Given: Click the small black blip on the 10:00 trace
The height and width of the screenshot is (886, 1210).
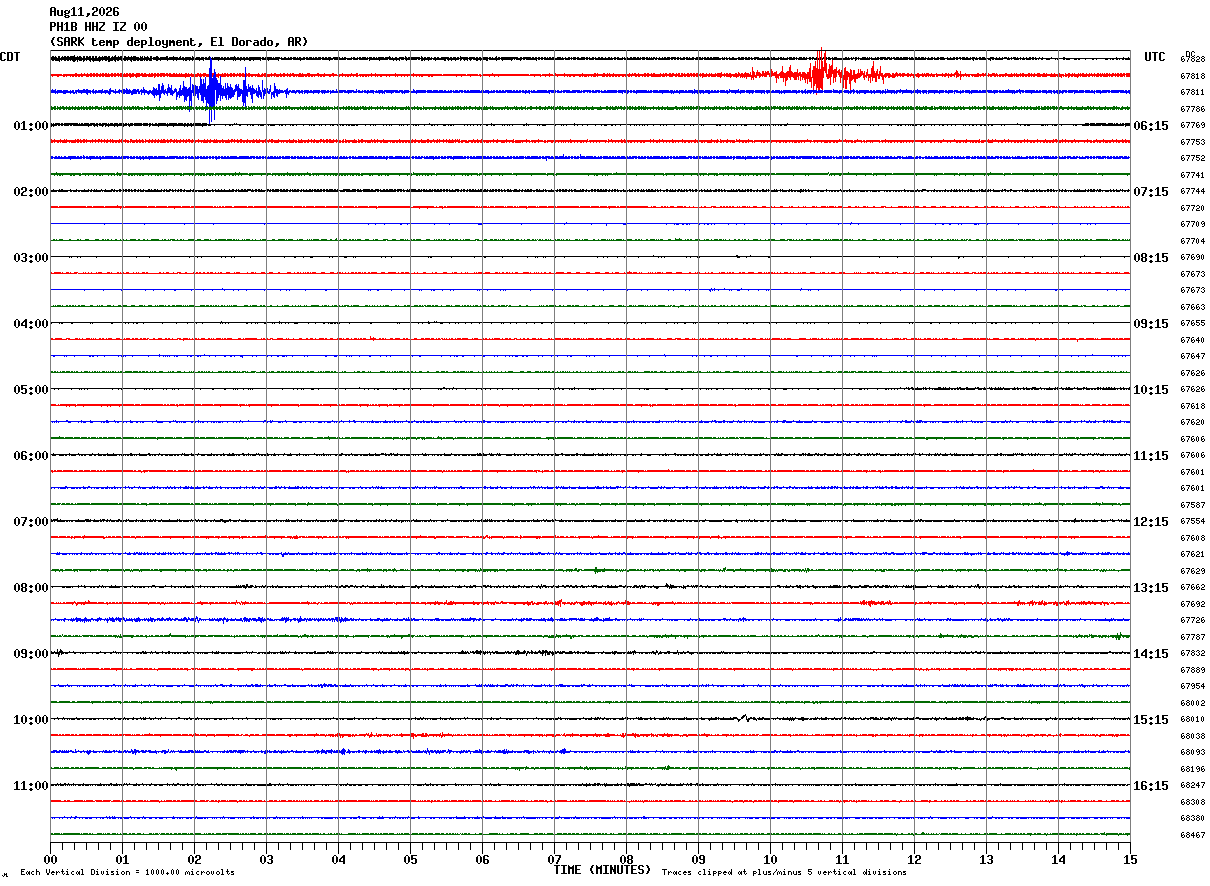Looking at the screenshot, I should [743, 718].
